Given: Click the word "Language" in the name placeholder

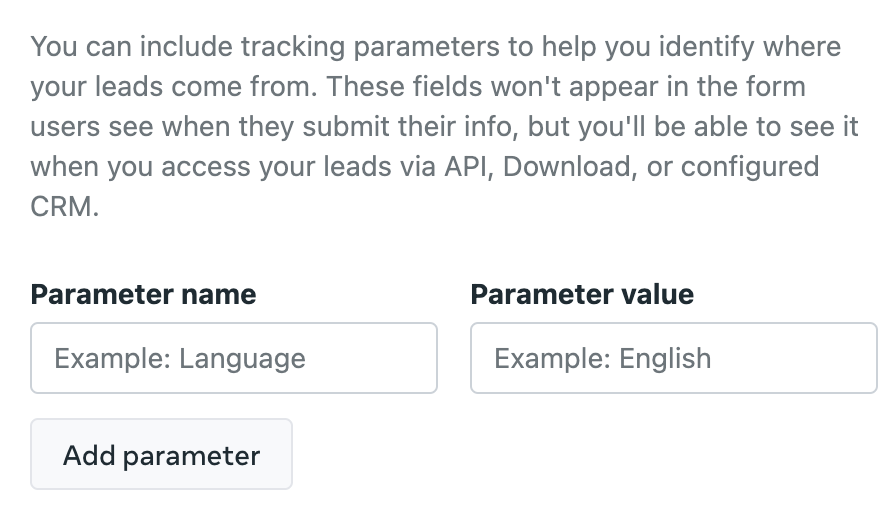Looking at the screenshot, I should 242,359.
